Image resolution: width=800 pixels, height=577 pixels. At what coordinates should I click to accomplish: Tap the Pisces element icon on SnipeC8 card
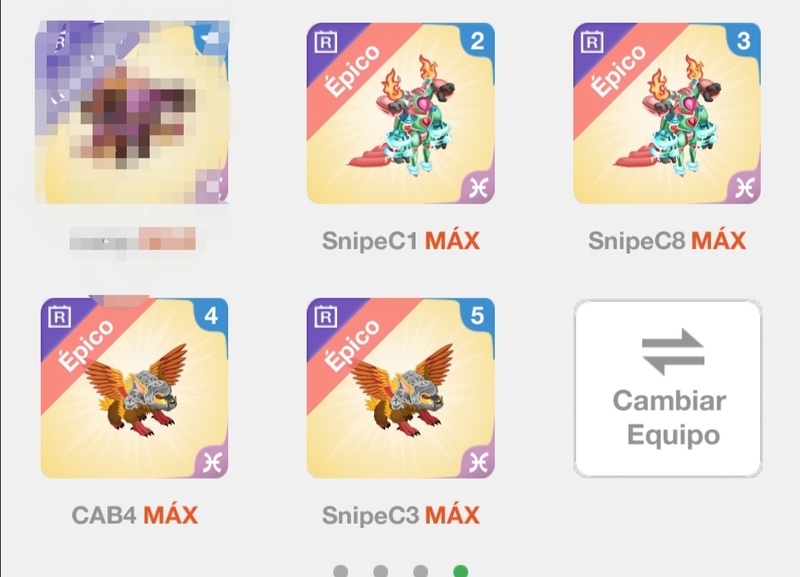745,188
